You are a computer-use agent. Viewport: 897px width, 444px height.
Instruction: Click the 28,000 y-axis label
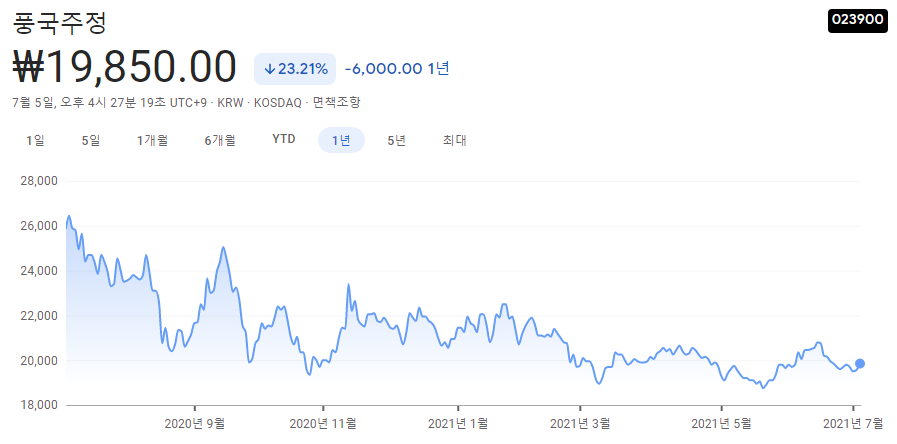39,181
